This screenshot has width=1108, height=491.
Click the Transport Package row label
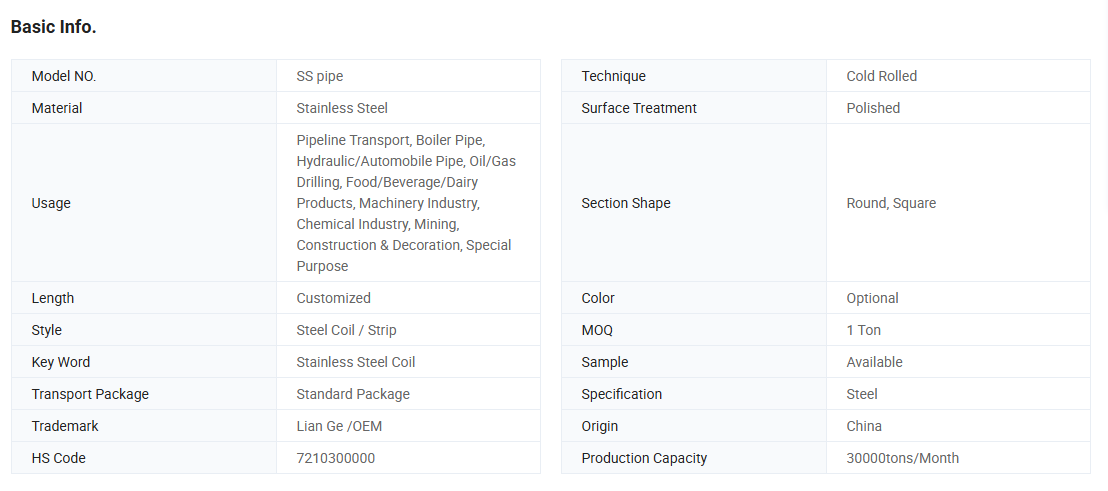[x=90, y=394]
